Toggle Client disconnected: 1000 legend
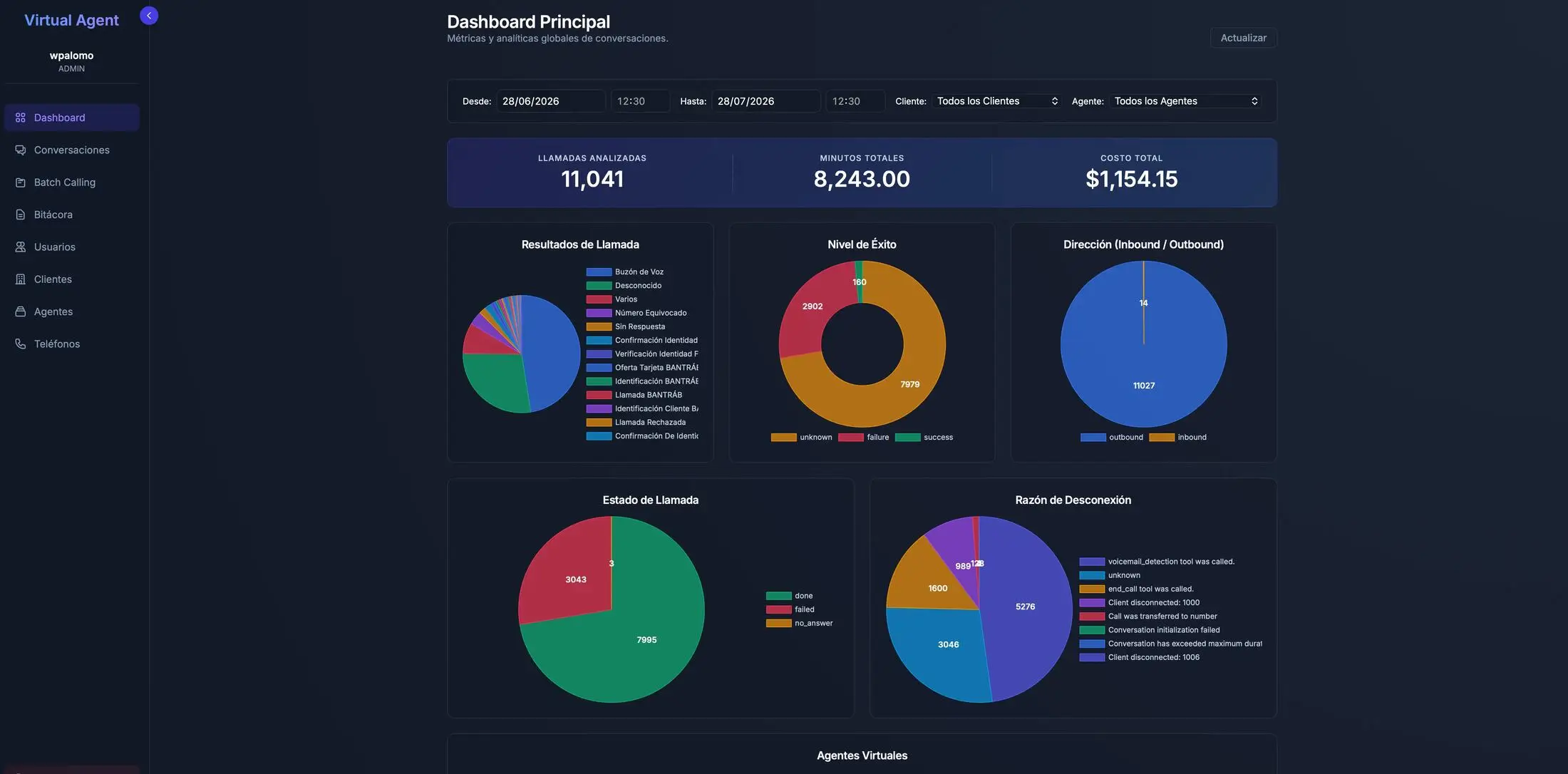The image size is (1568, 774). [1139, 602]
